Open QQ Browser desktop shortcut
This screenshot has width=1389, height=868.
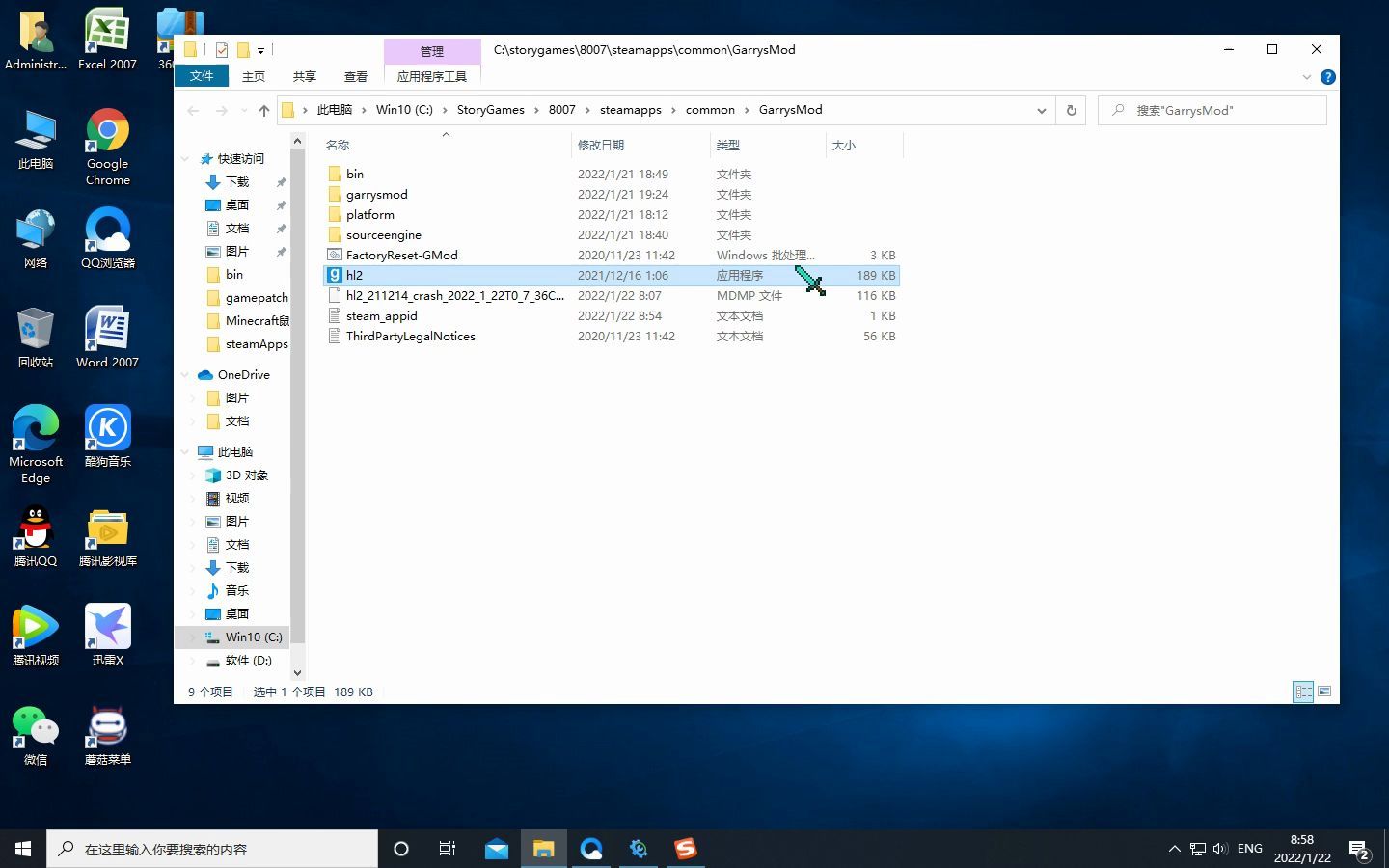107,238
